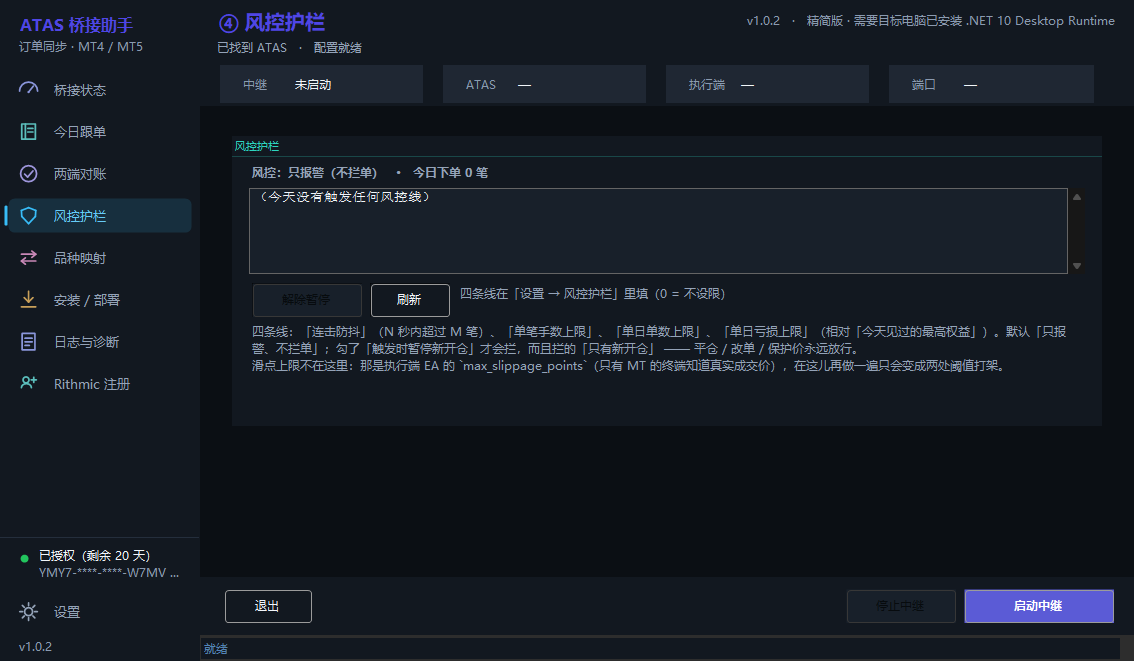Open 日志与诊断 page
This screenshot has height=661, width=1134.
tap(100, 341)
